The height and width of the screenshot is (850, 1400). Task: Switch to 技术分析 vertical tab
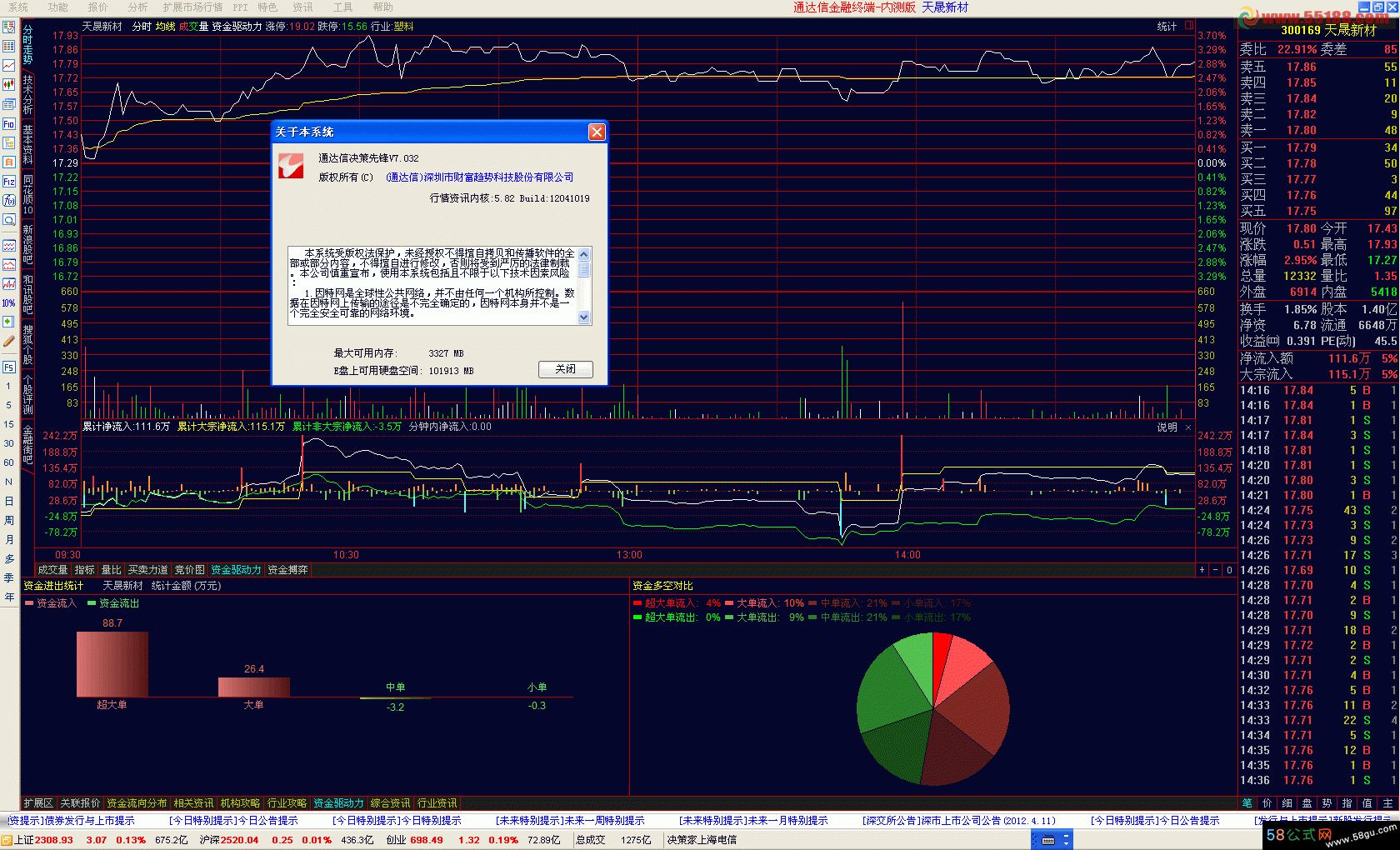click(x=27, y=94)
